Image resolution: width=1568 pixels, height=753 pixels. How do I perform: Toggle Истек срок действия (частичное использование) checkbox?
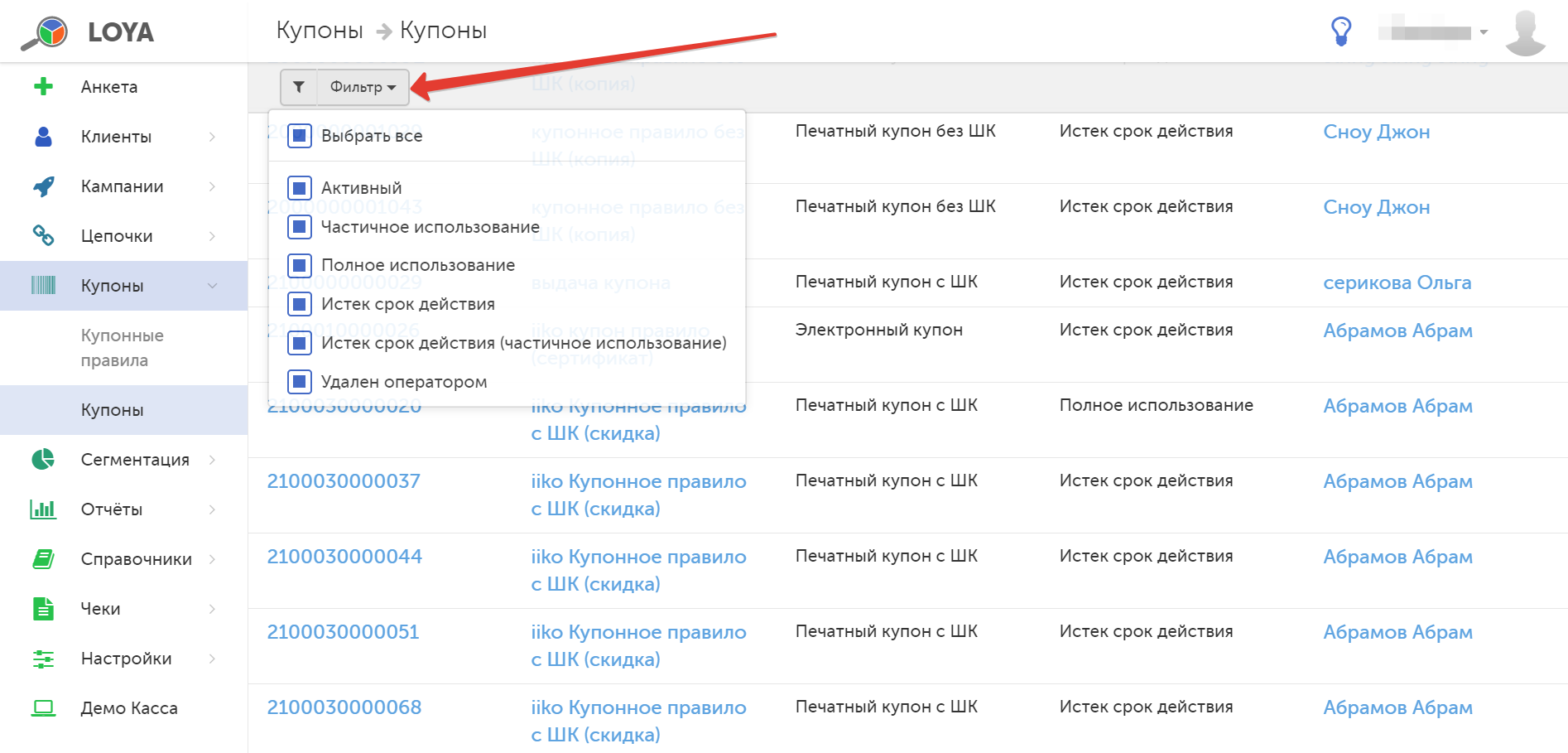pyautogui.click(x=300, y=343)
